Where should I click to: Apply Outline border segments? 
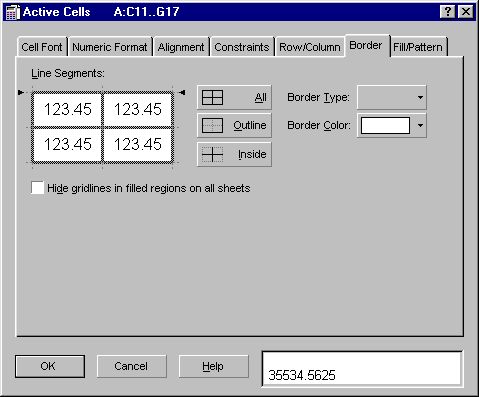tap(234, 125)
